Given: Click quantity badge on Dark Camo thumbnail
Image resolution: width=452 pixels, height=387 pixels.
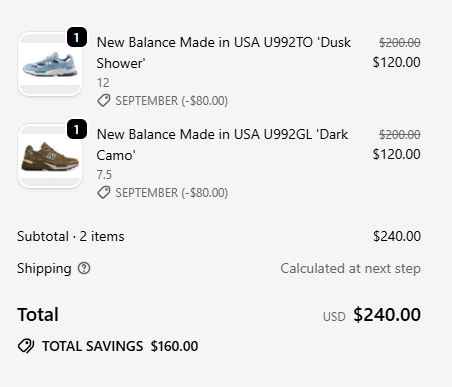Looking at the screenshot, I should [77, 129].
